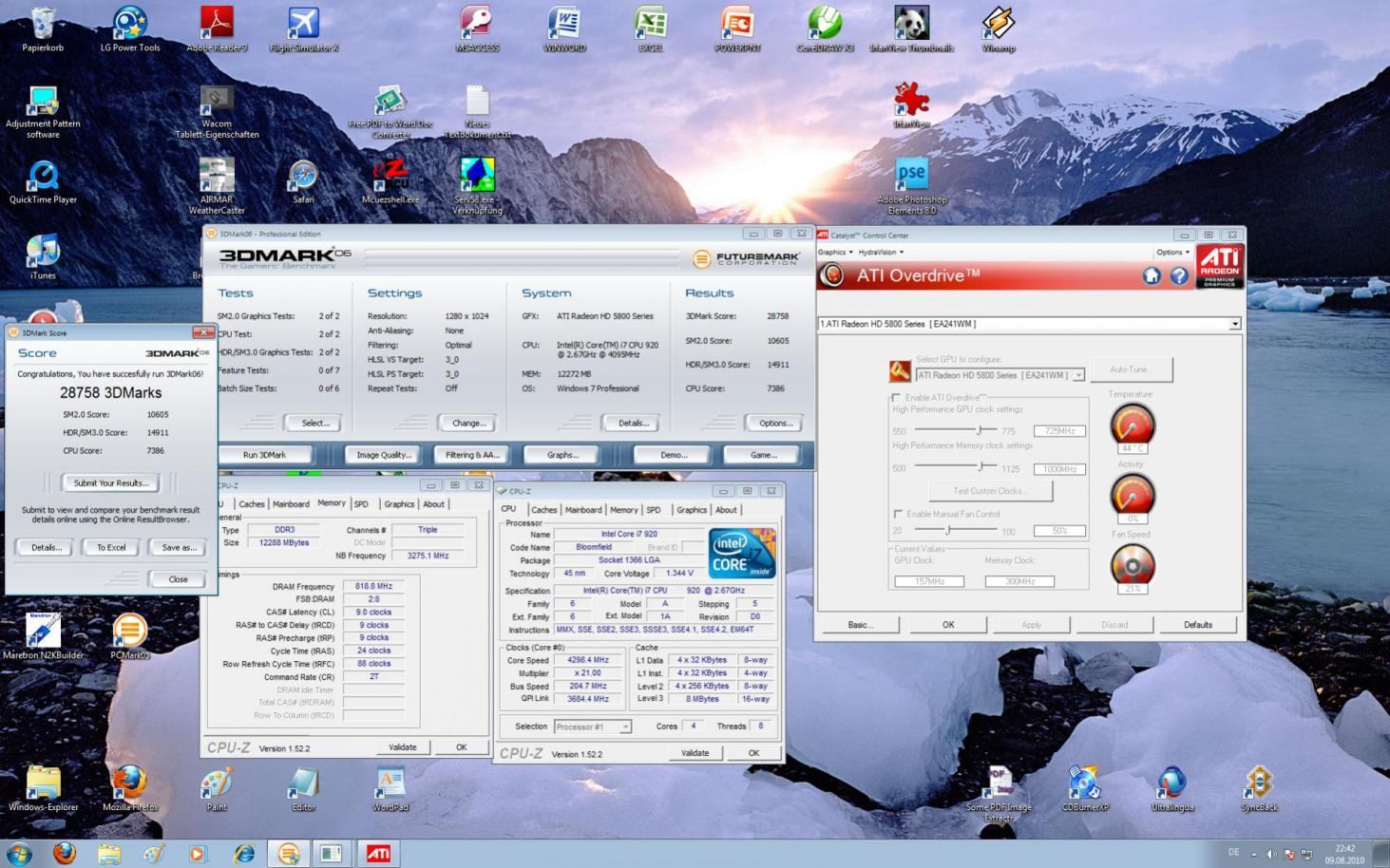The image size is (1390, 868).
Task: Open QuickTime Player desktop icon
Action: (43, 182)
